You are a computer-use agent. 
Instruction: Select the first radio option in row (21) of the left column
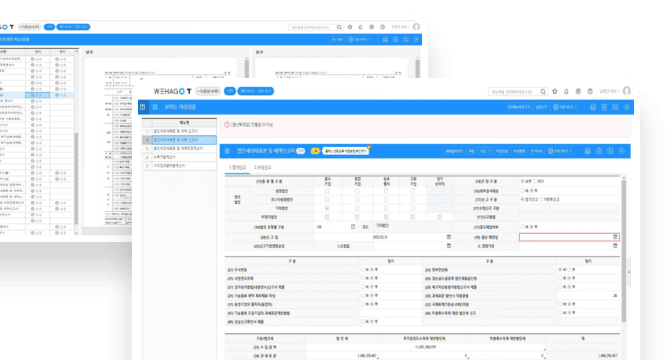click(363, 270)
